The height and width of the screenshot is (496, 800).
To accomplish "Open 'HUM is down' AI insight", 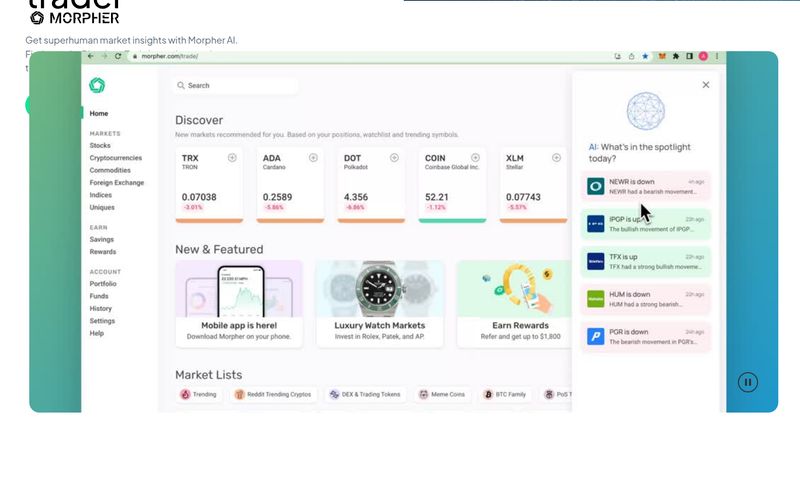I will [x=645, y=299].
